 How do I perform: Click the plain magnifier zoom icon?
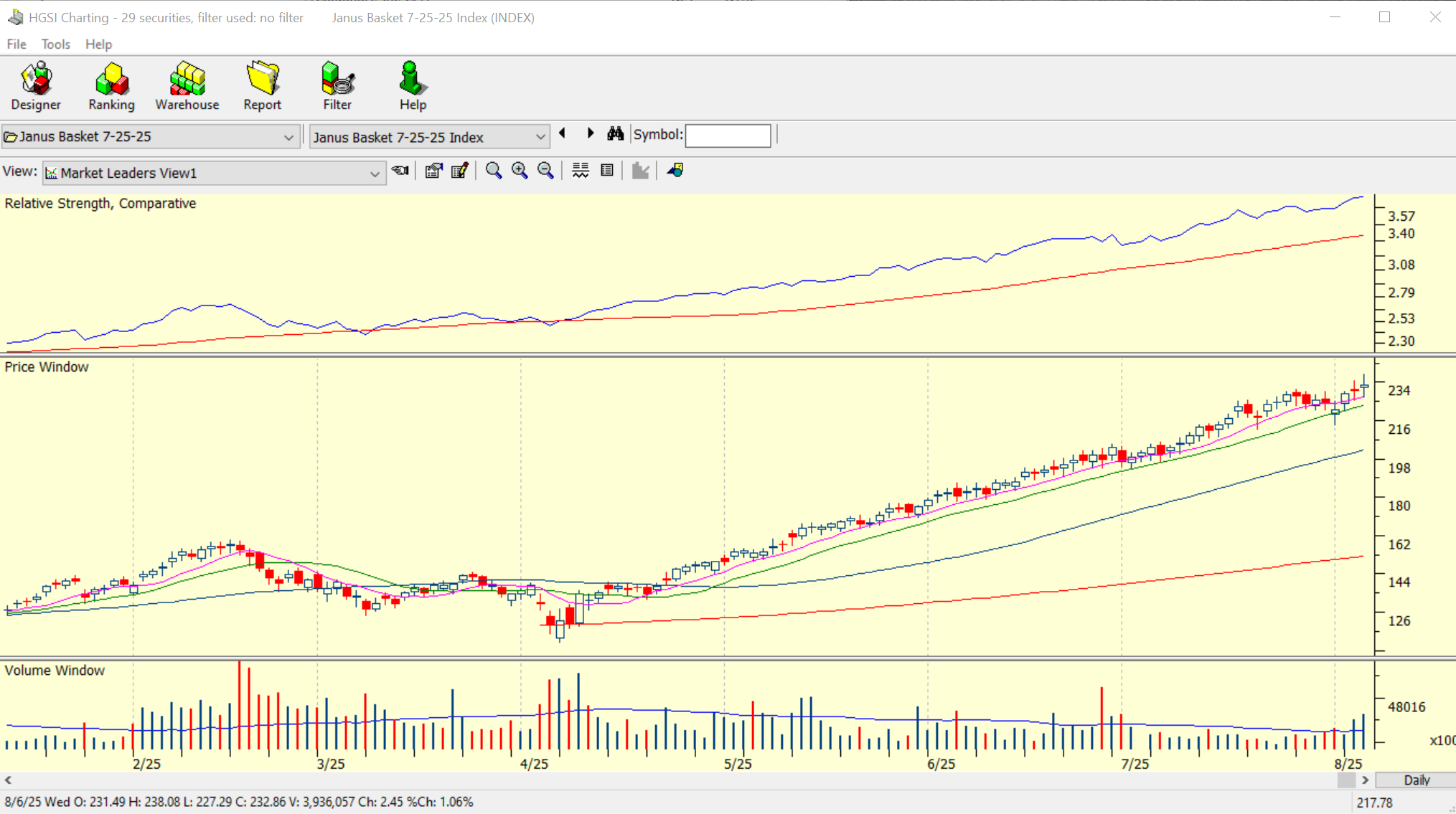pos(493,171)
